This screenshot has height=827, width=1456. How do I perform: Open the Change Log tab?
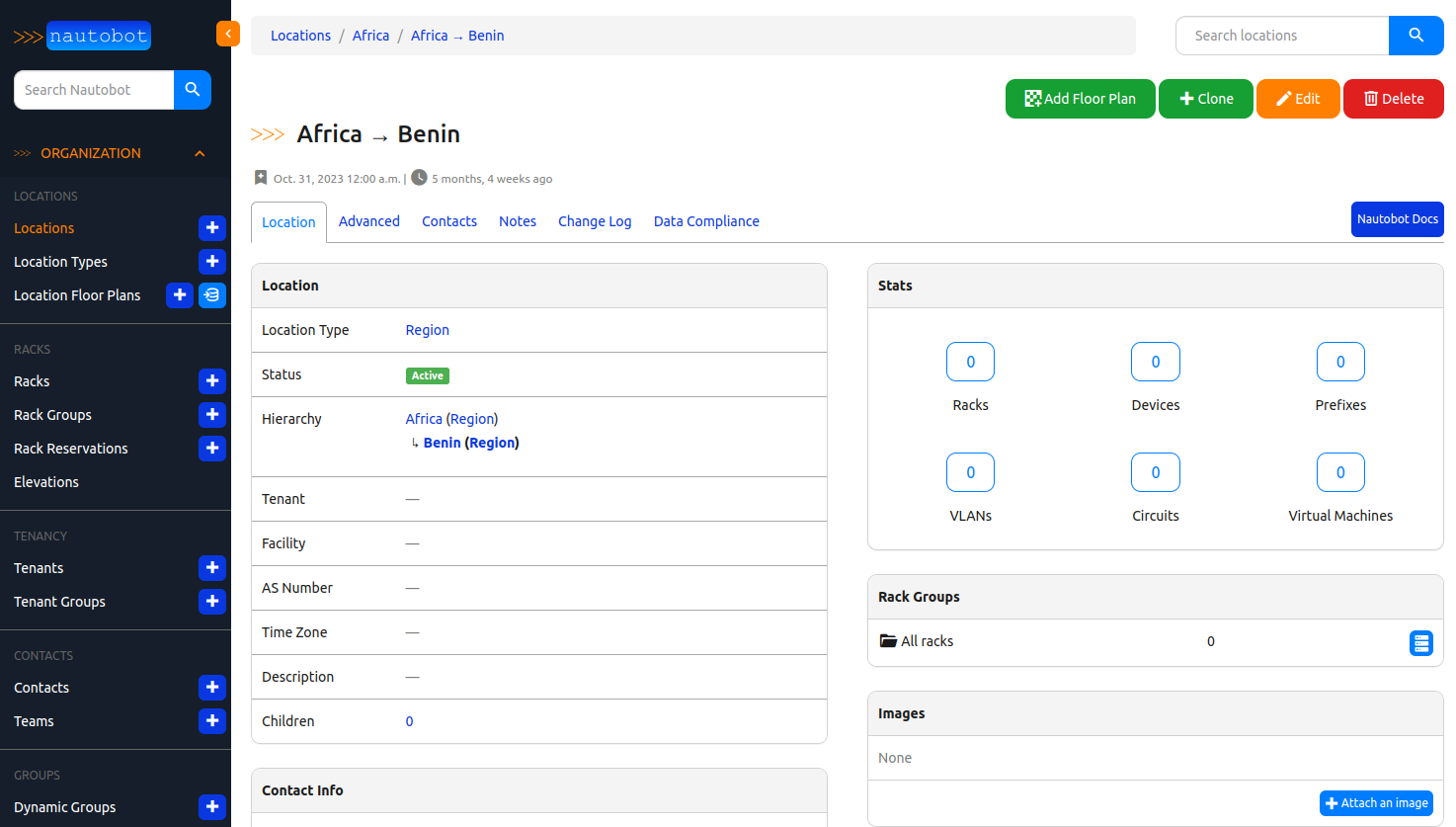click(x=594, y=221)
